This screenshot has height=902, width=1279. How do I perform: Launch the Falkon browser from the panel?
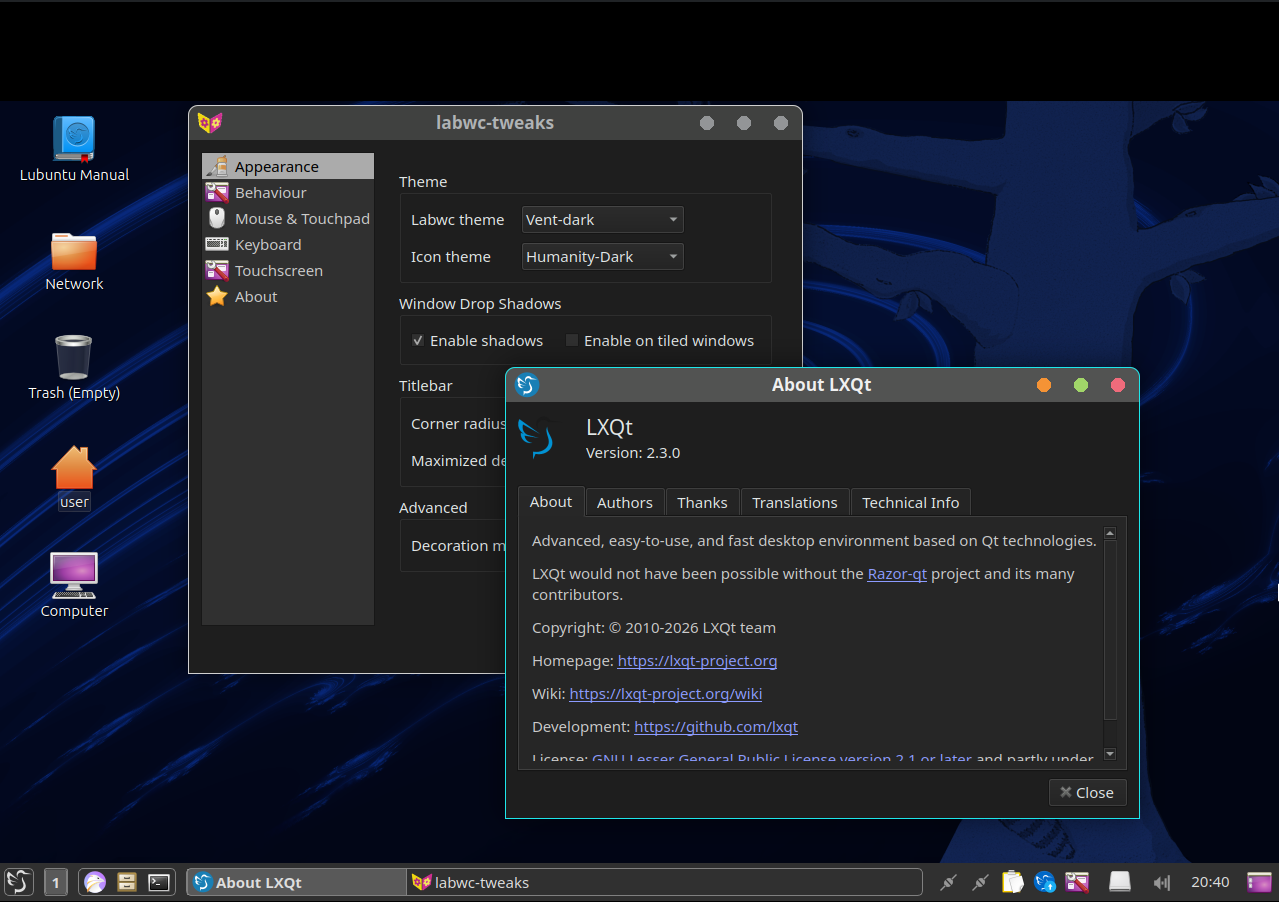[x=94, y=882]
